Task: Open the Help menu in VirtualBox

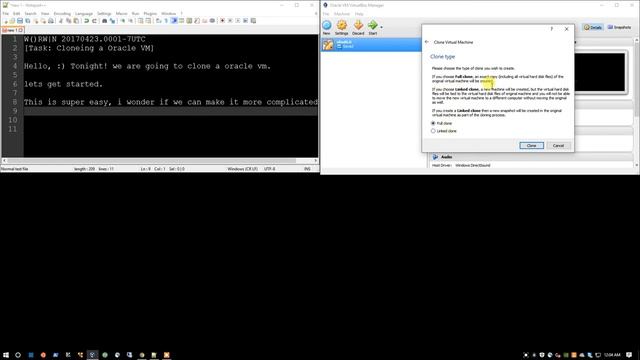Action: 359,14
